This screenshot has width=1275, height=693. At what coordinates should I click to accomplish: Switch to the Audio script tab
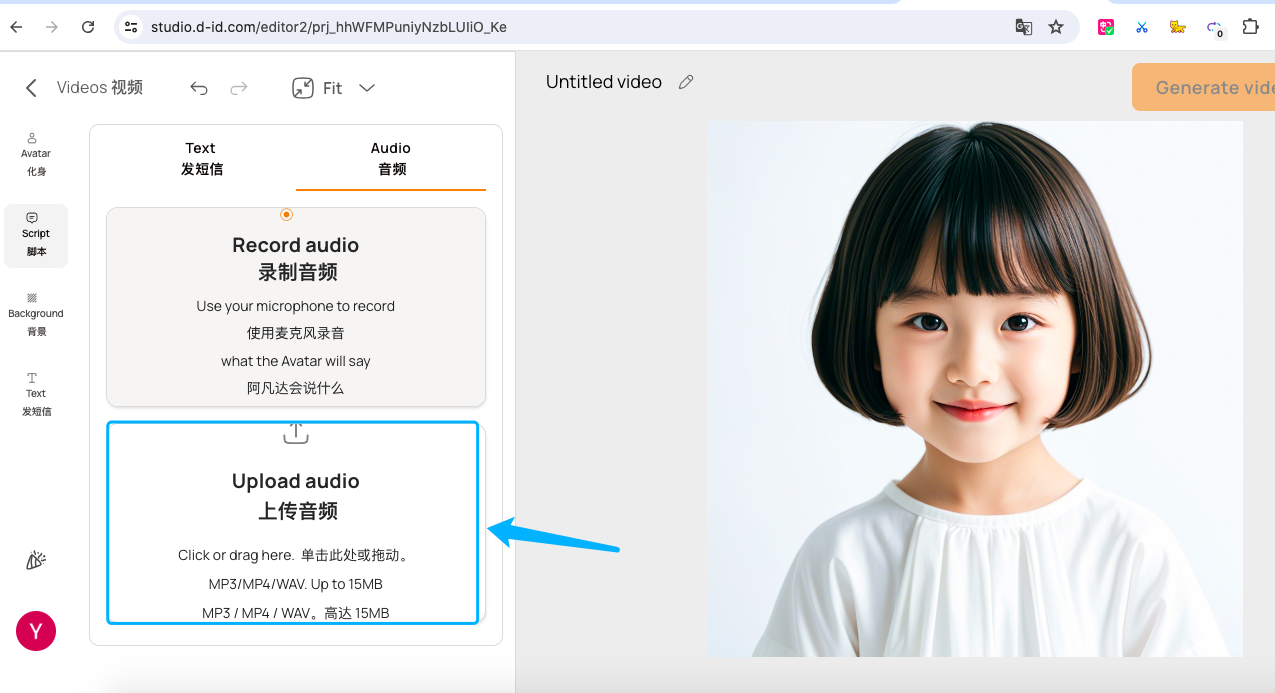click(x=391, y=158)
